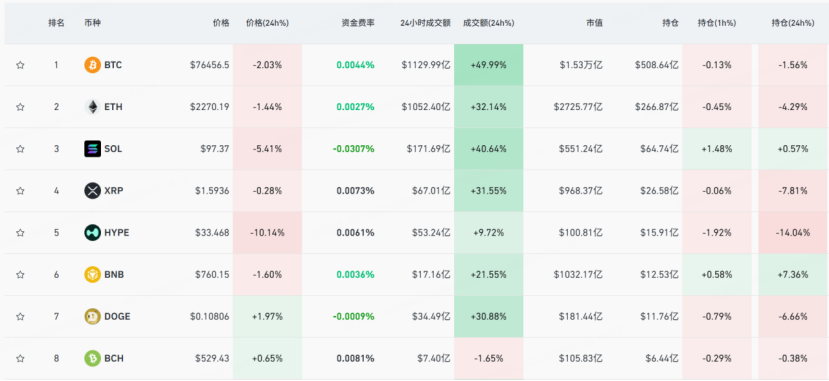Viewport: 829px width, 381px height.
Task: Add BCH to favorites via star
Action: (20, 358)
